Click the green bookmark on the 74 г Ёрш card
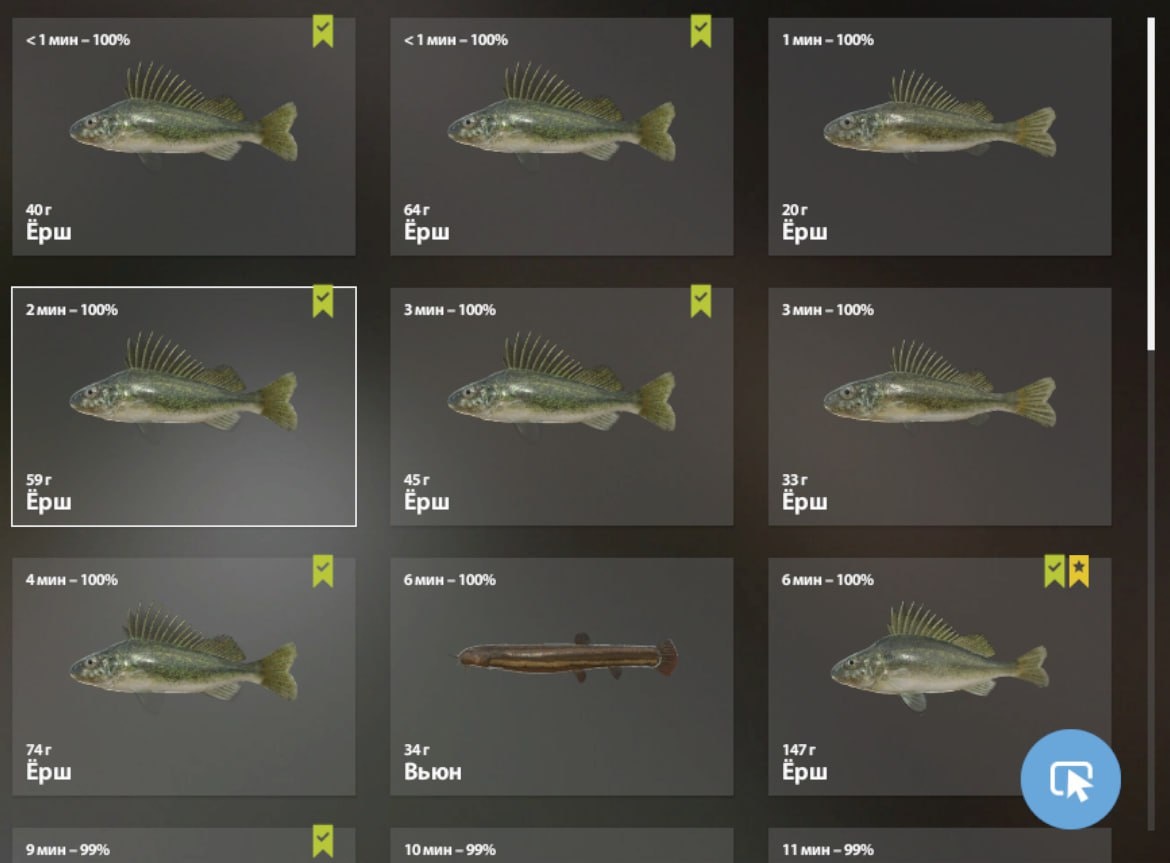The image size is (1170, 863). (322, 571)
